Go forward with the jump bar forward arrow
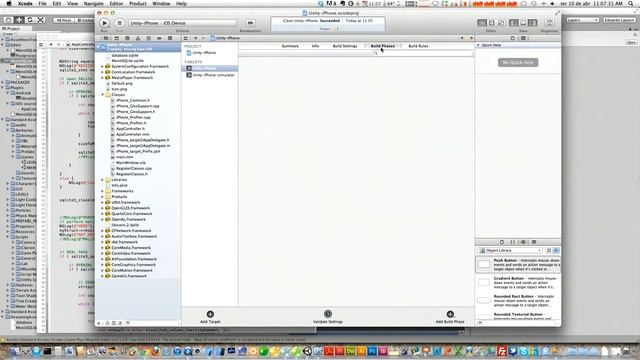 point(203,38)
